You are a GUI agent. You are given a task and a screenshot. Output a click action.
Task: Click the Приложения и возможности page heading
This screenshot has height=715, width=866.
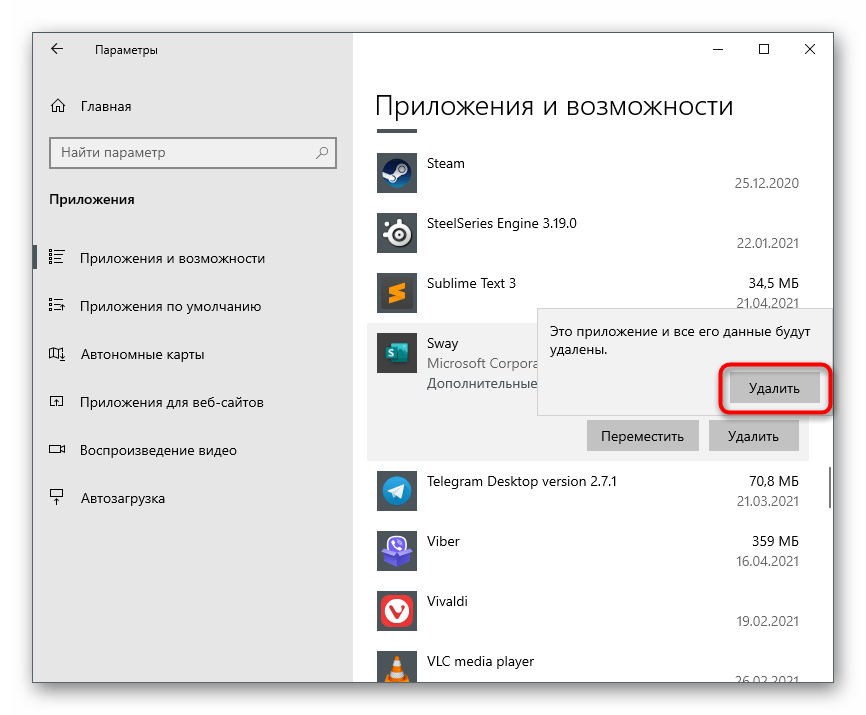click(x=554, y=105)
